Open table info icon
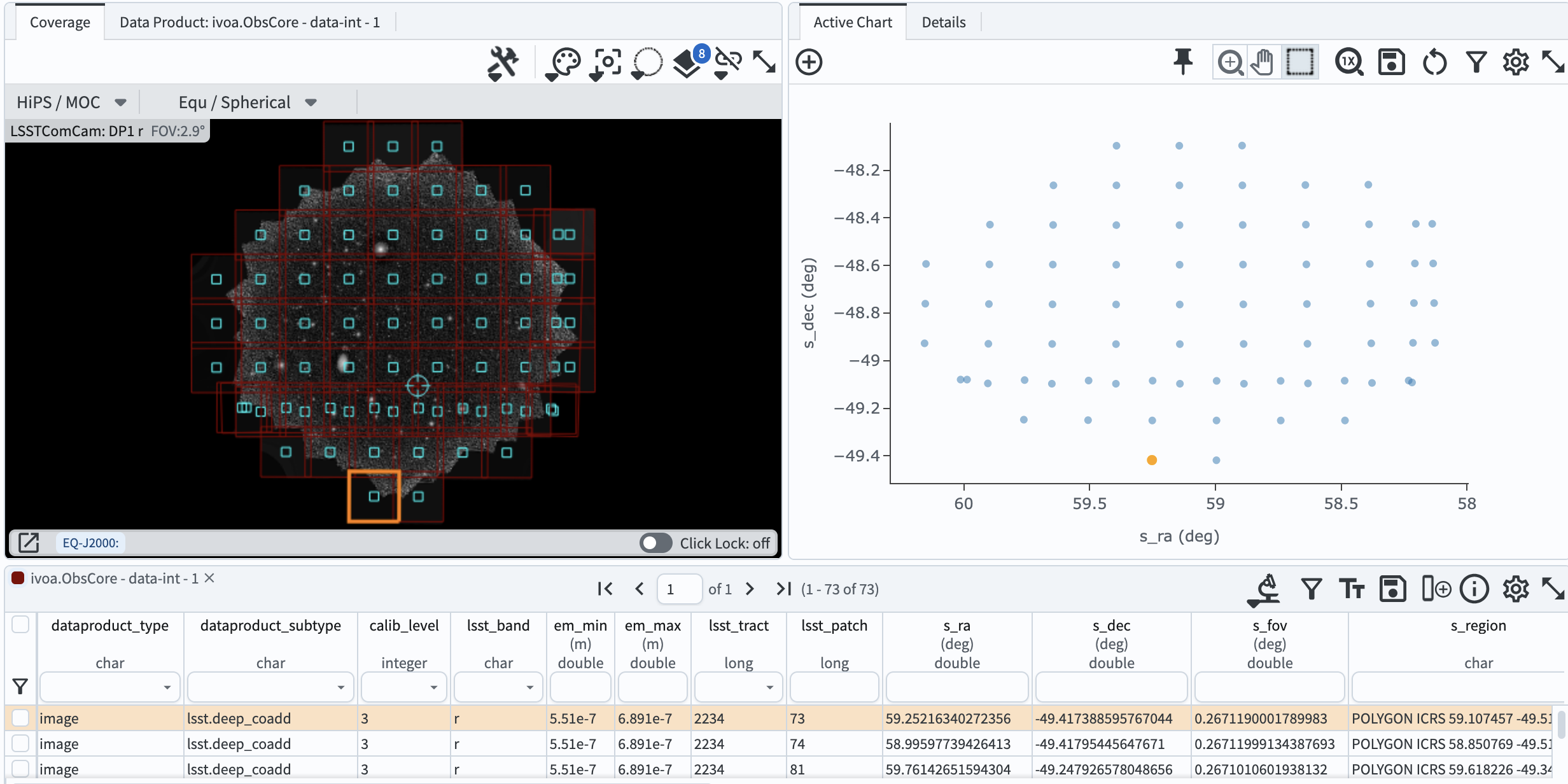 point(1474,589)
